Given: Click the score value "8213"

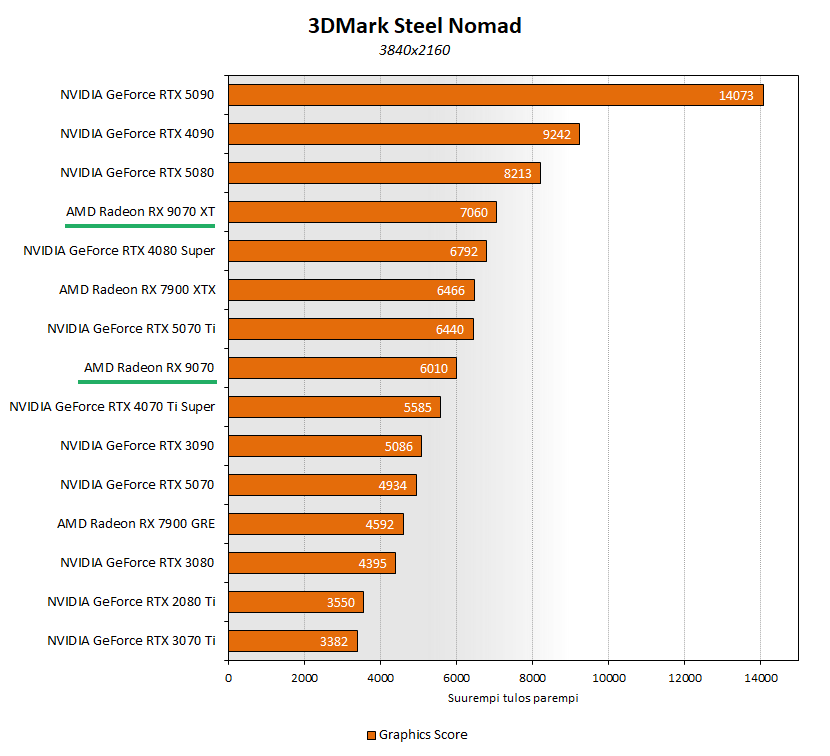Looking at the screenshot, I should tap(518, 174).
